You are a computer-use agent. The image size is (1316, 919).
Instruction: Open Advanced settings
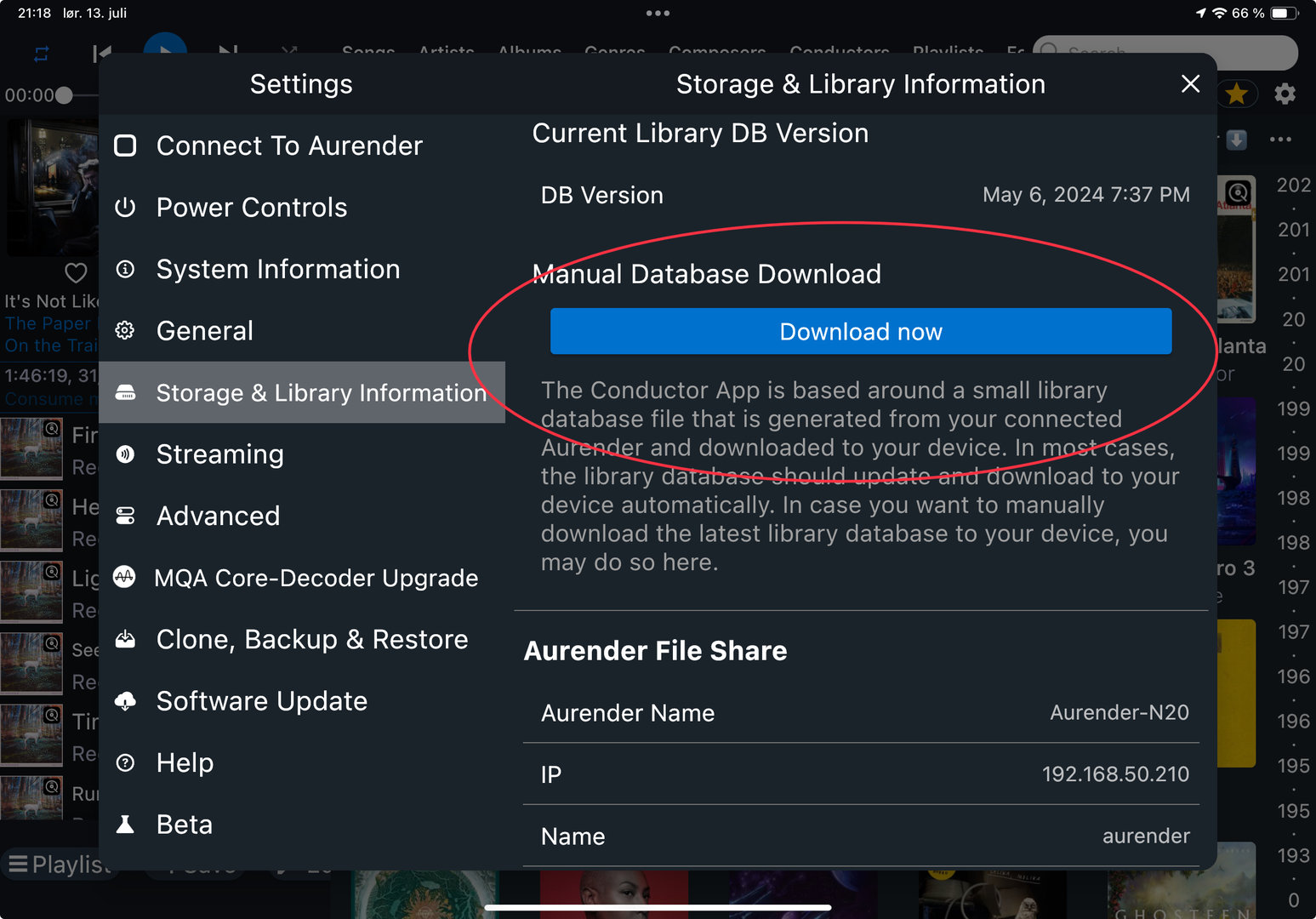tap(218, 517)
